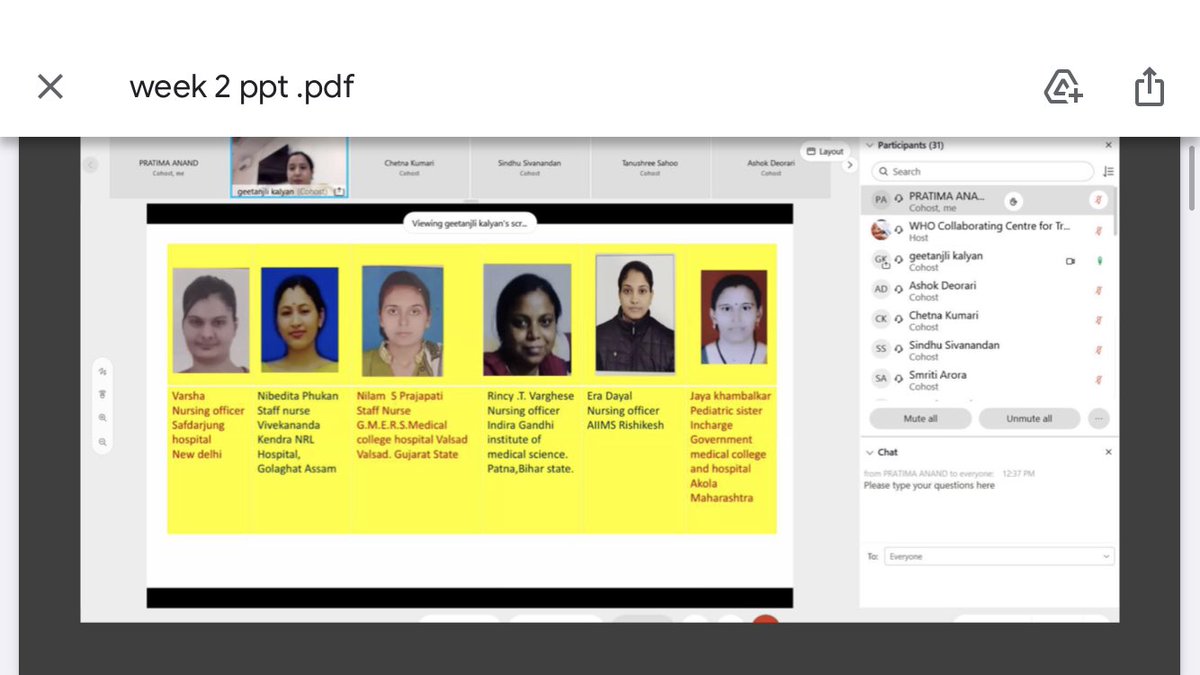Close the Participants panel
This screenshot has width=1200, height=675.
click(x=1108, y=145)
